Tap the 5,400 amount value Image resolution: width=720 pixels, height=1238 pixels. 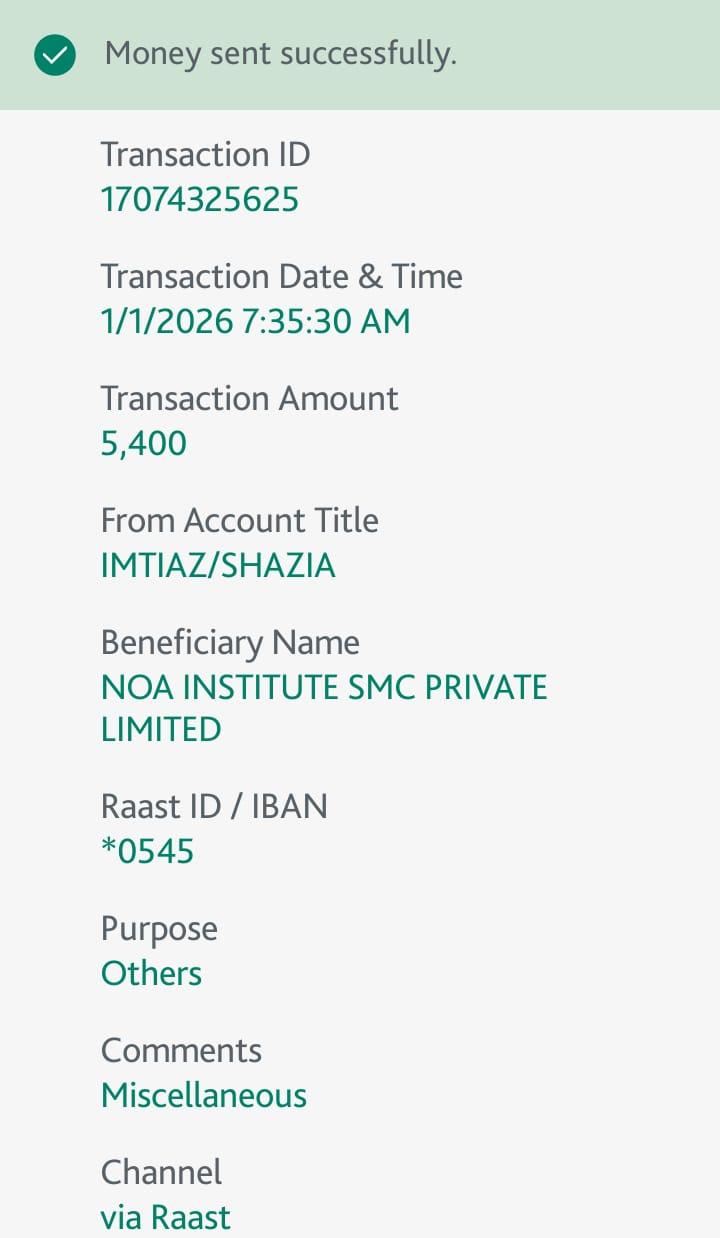pyautogui.click(x=143, y=444)
